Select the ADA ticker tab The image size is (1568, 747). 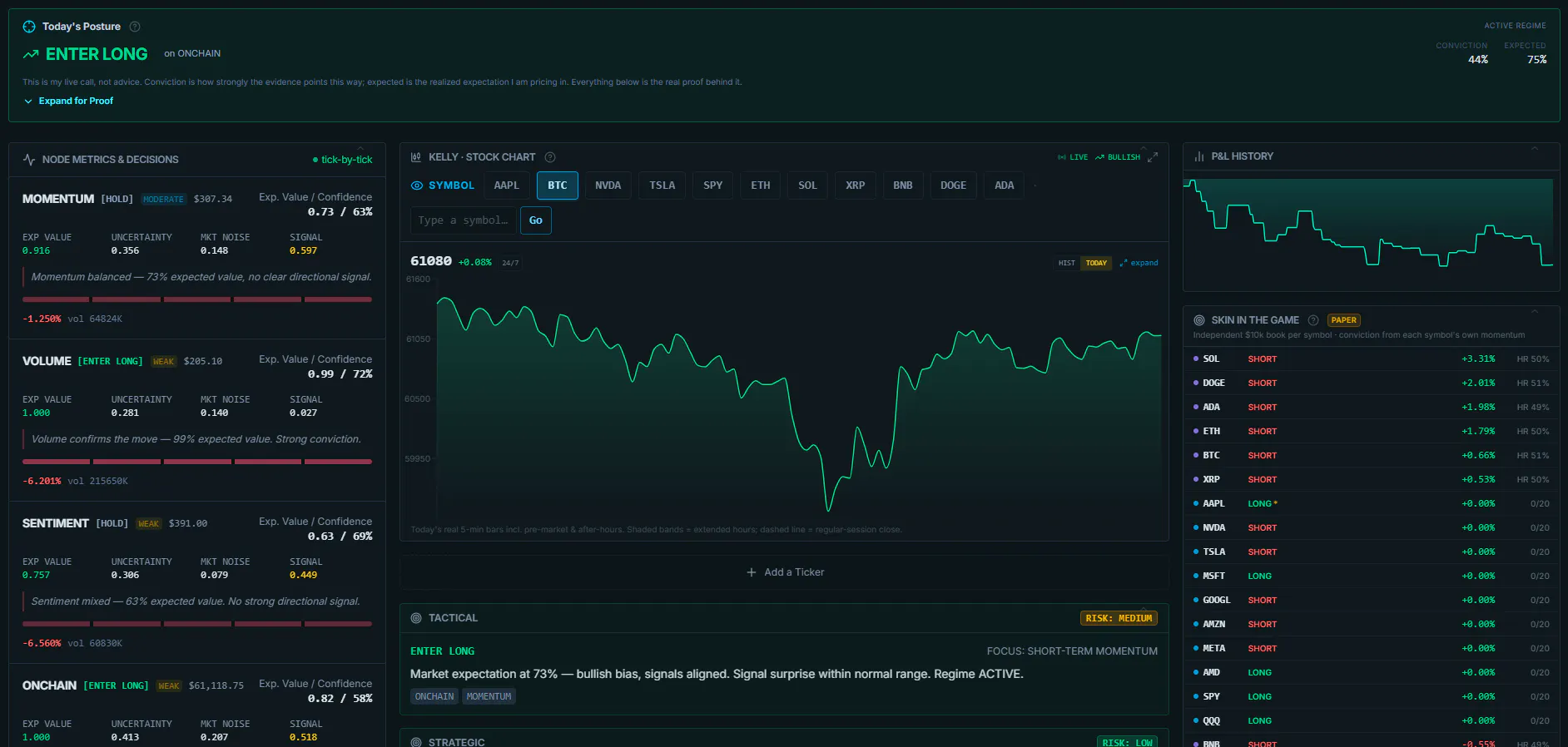pos(1005,186)
